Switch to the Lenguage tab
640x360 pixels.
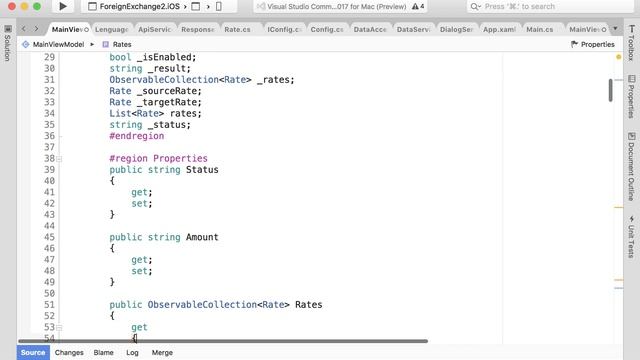(111, 29)
